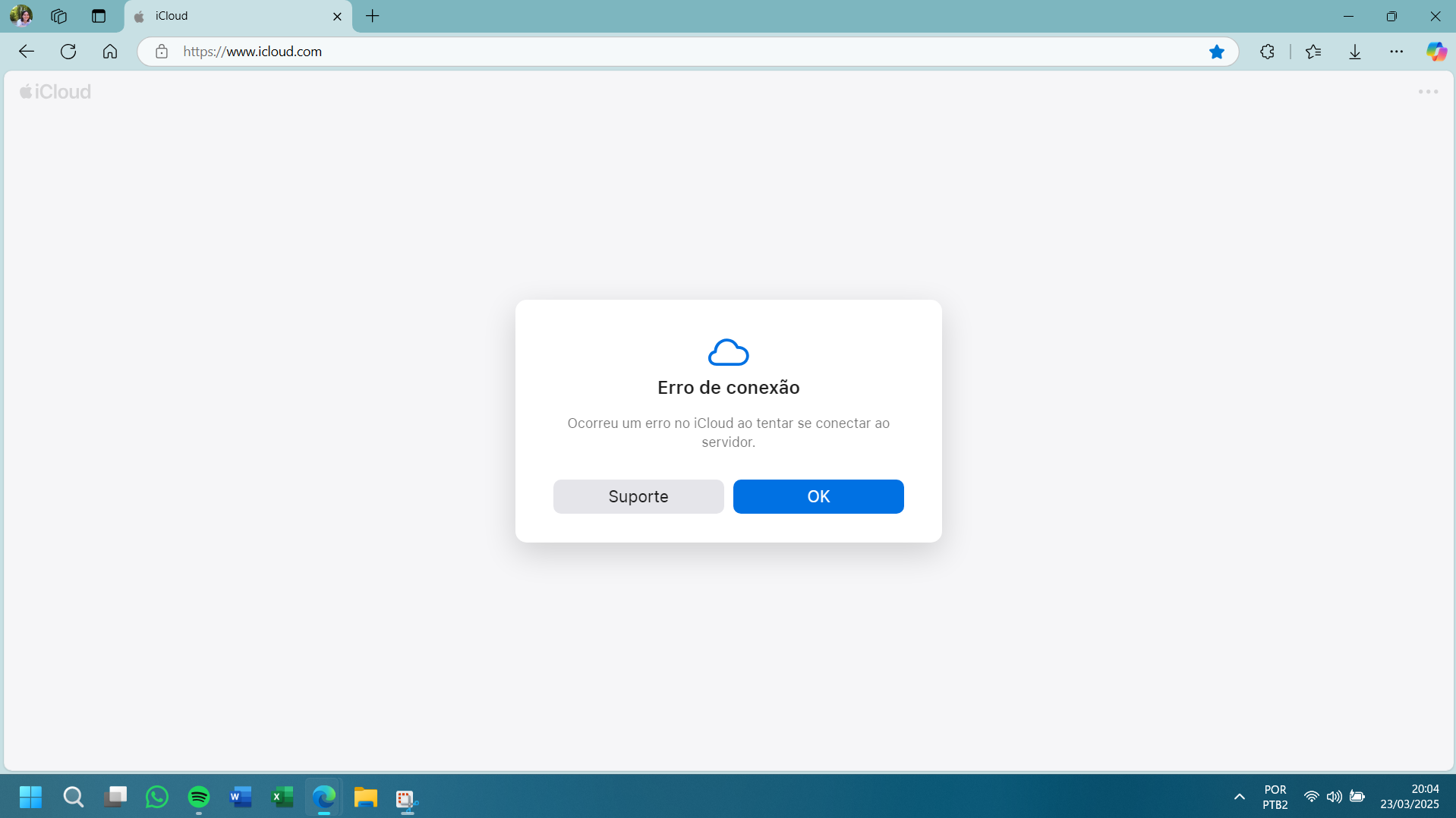The image size is (1456, 818).
Task: Open the Windows Start menu
Action: (30, 798)
